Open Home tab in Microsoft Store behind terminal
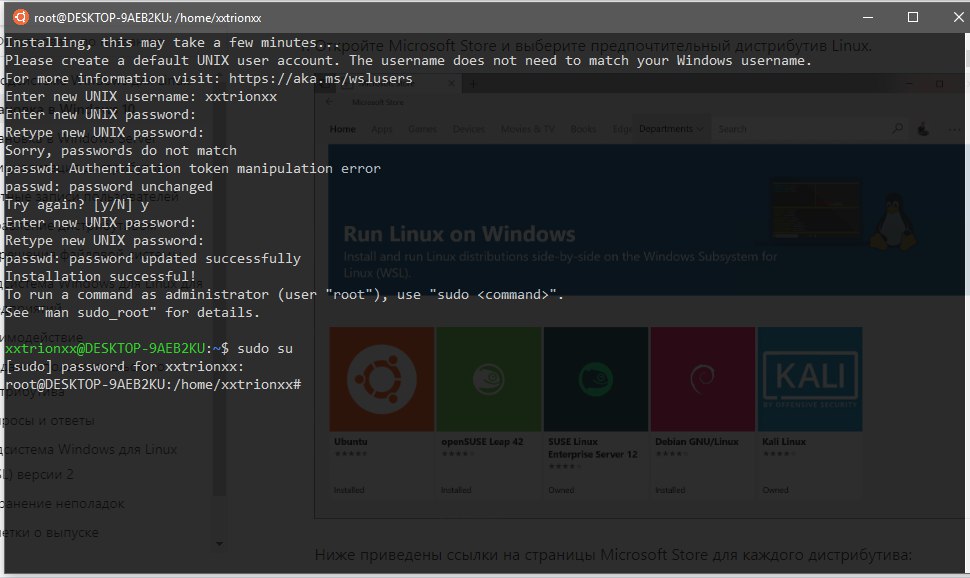 pyautogui.click(x=343, y=129)
